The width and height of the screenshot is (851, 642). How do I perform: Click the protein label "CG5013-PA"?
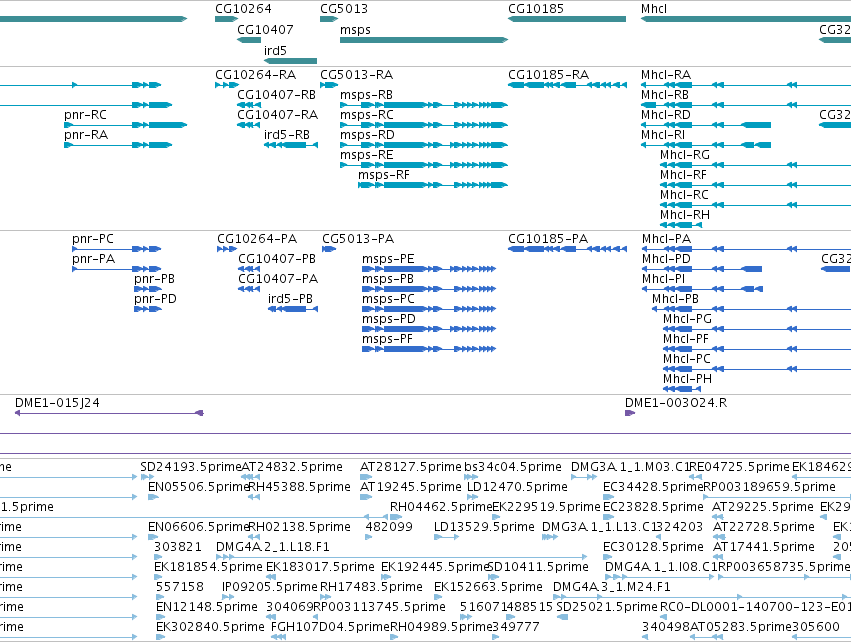pos(358,239)
